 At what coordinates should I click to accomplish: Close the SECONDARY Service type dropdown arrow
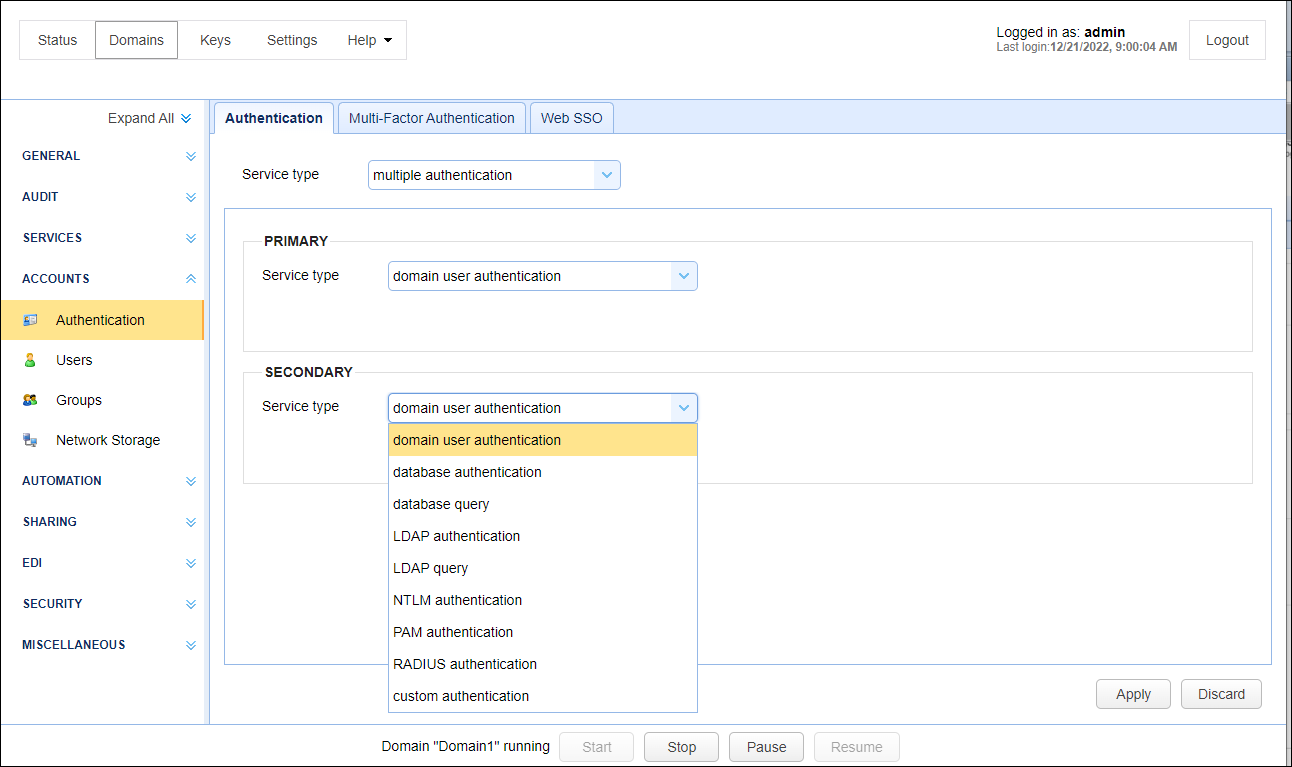coord(684,408)
